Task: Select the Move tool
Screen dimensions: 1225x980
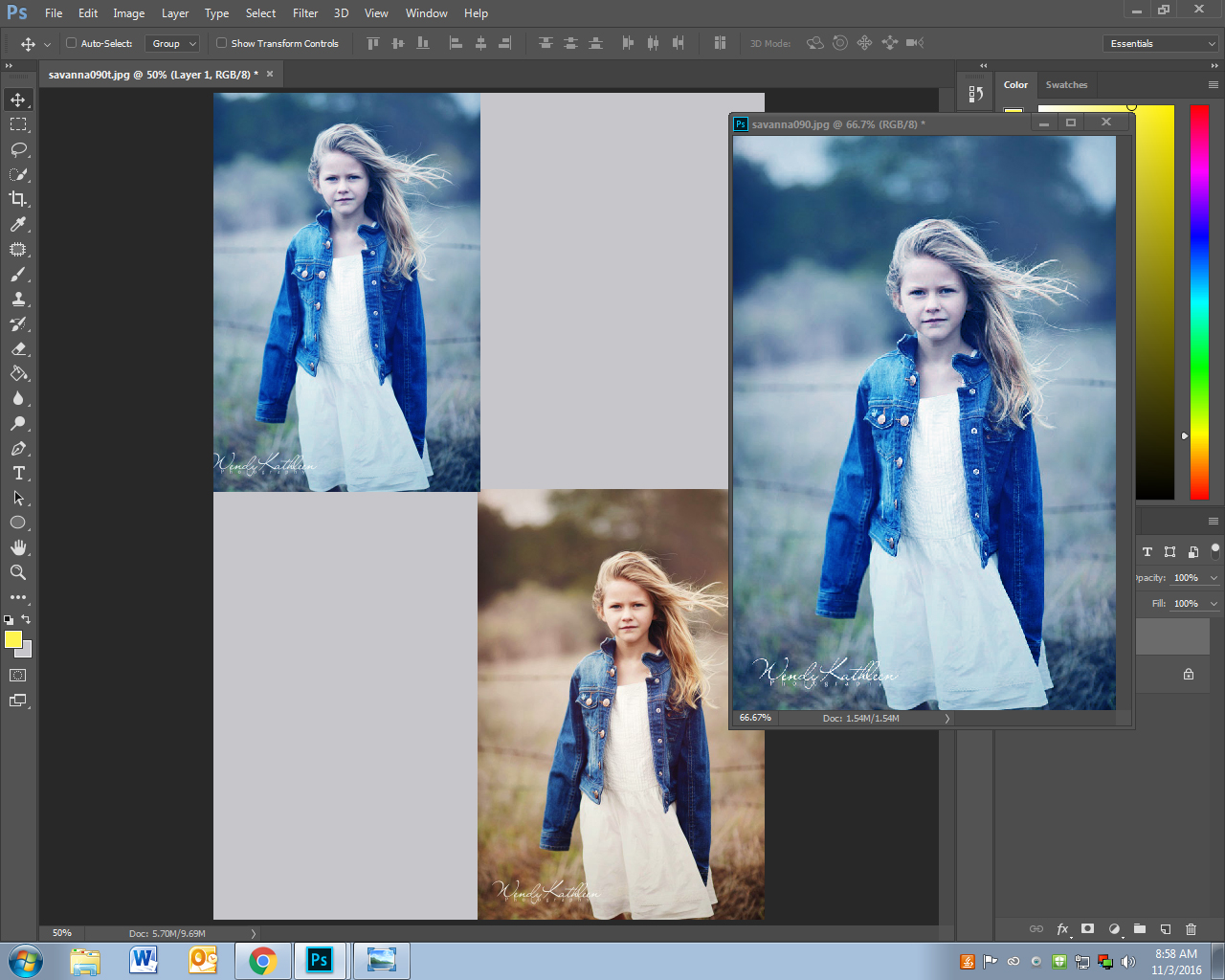Action: tap(19, 99)
